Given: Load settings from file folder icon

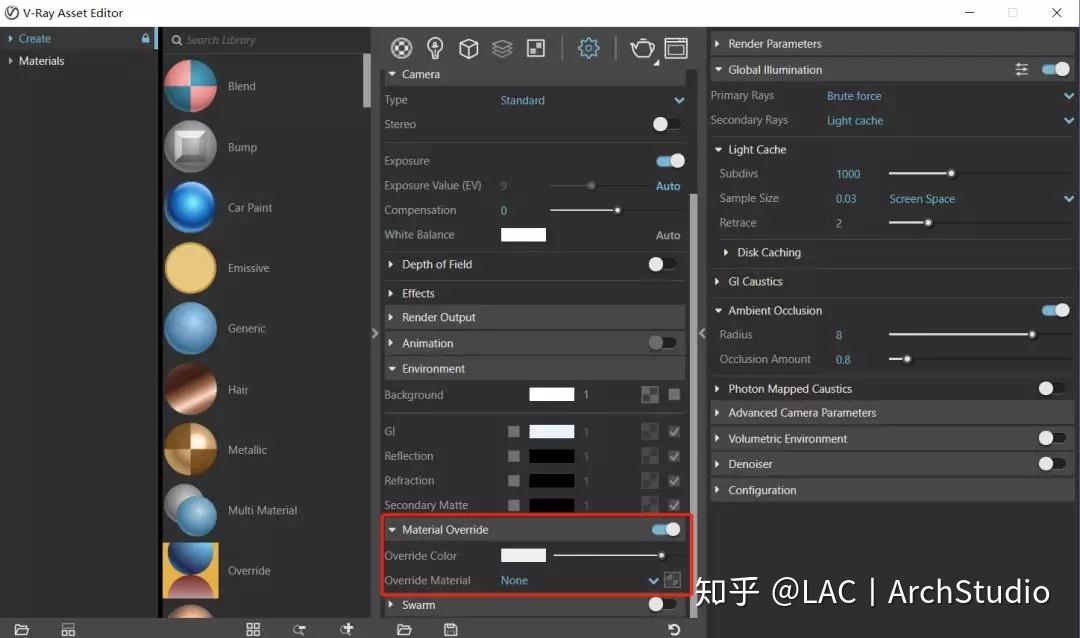Looking at the screenshot, I should [x=404, y=629].
